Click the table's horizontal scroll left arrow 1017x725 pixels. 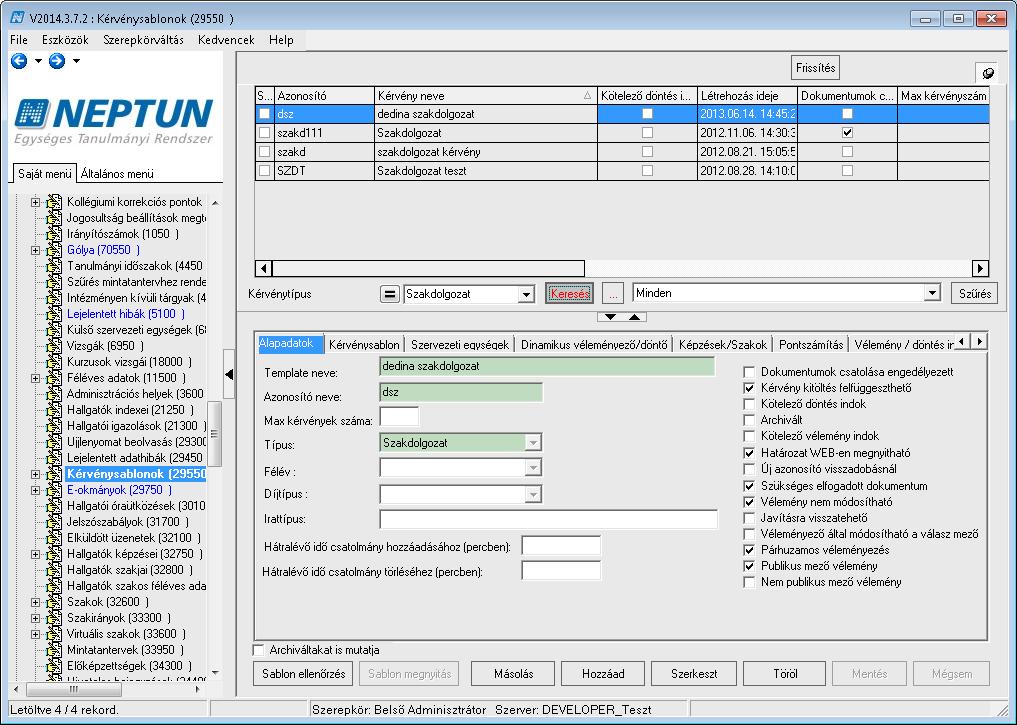pyautogui.click(x=263, y=268)
